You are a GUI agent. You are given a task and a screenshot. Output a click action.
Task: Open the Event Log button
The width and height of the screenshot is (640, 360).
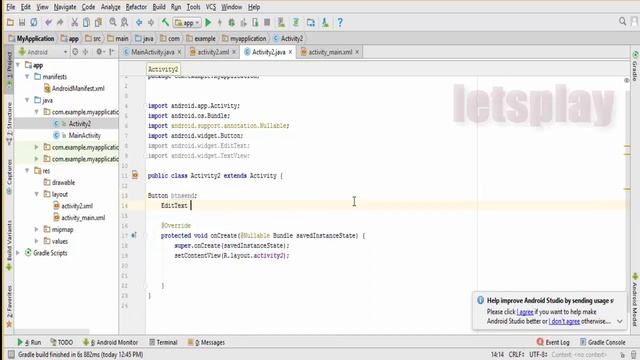[553, 342]
